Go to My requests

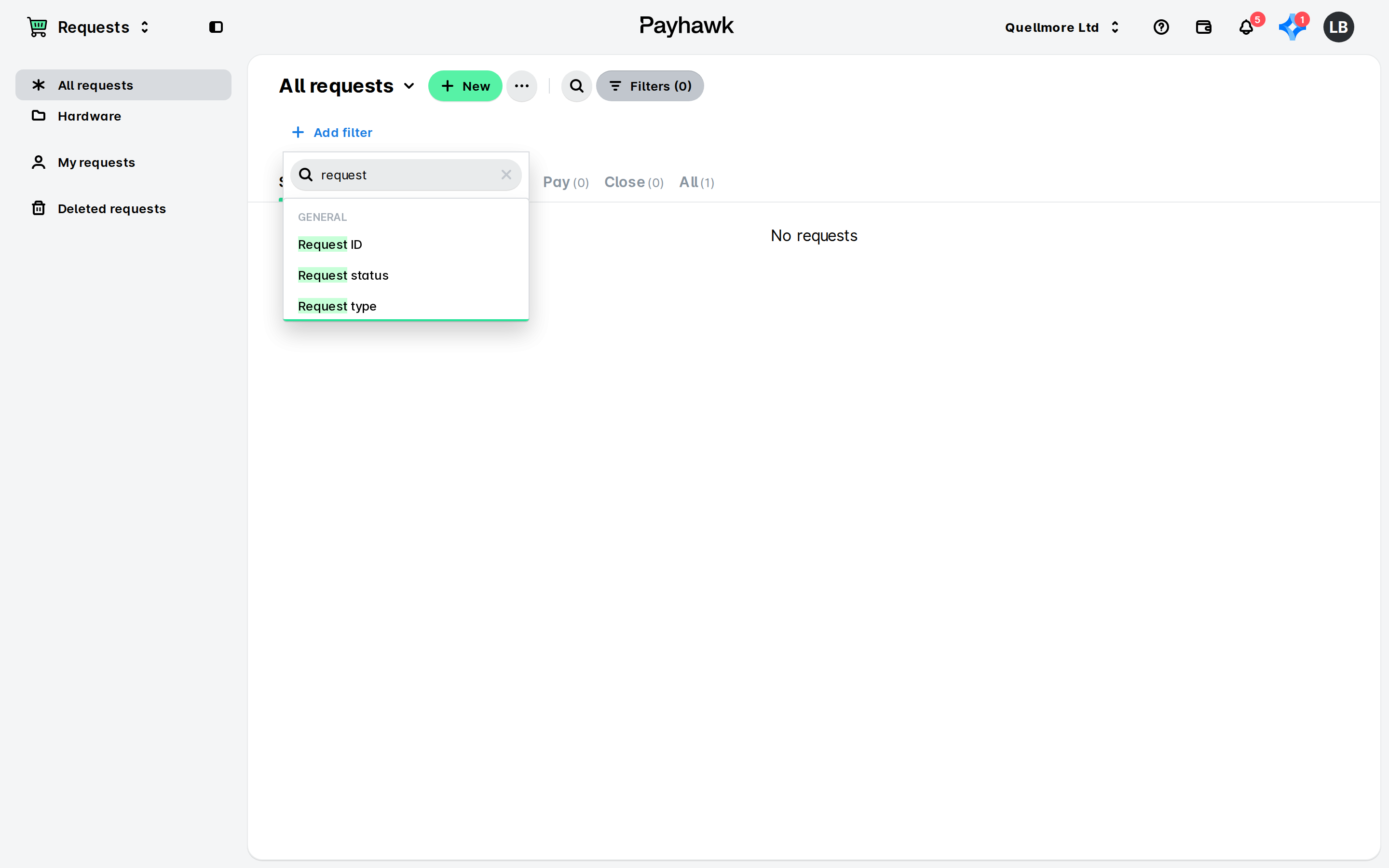(x=123, y=163)
